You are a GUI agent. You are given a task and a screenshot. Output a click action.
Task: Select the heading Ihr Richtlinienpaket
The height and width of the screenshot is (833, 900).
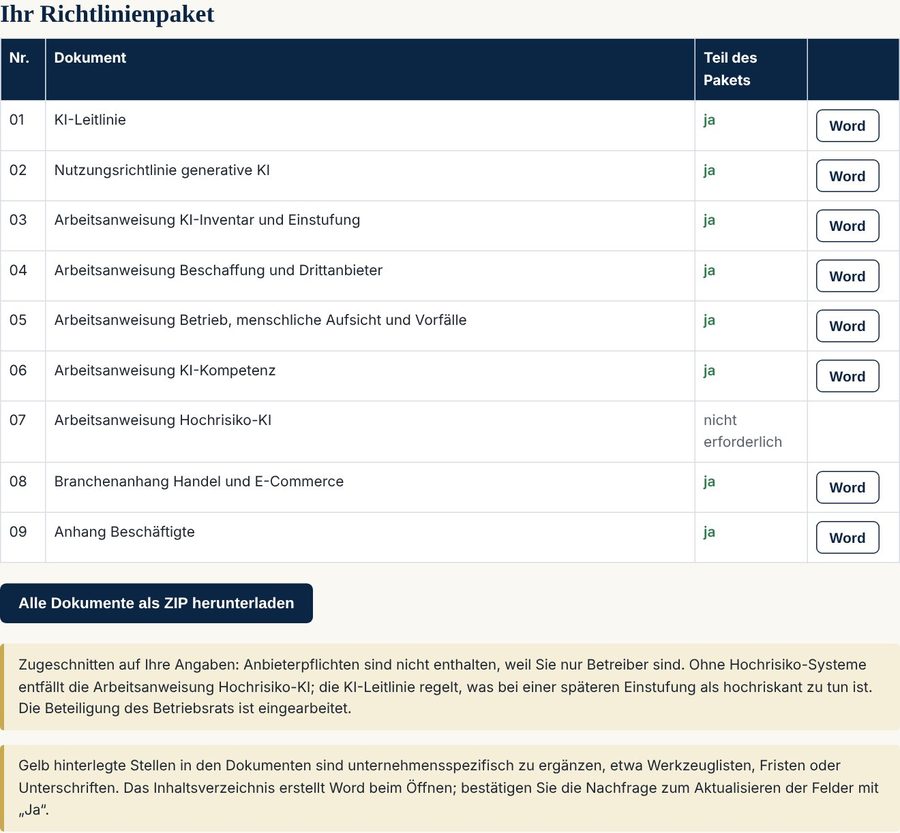[x=107, y=14]
